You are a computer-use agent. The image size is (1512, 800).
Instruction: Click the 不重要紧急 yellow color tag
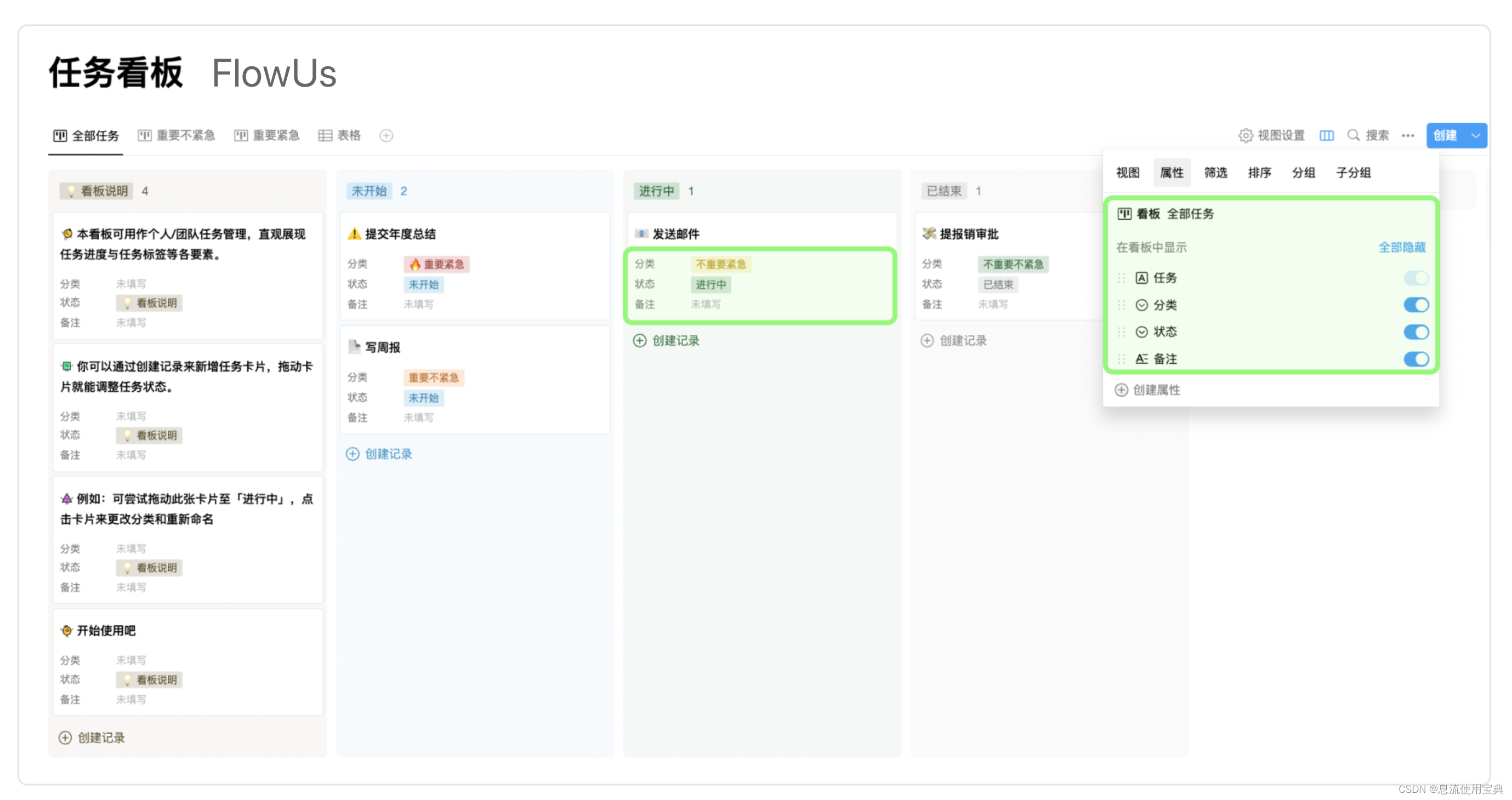720,265
